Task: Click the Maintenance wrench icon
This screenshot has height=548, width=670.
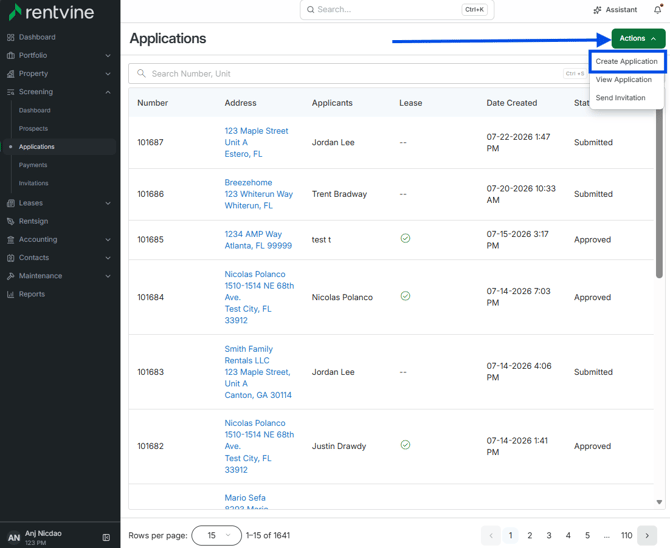Action: click(x=11, y=276)
